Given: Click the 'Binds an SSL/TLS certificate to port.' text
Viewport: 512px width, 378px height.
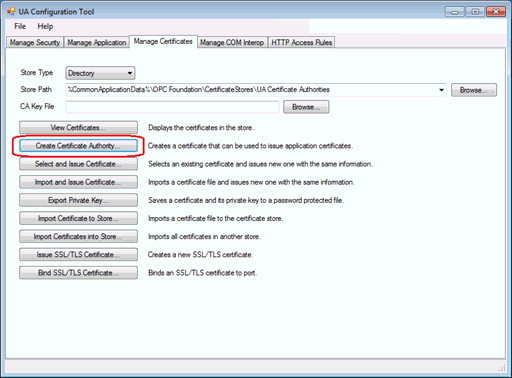Looking at the screenshot, I should tap(203, 273).
